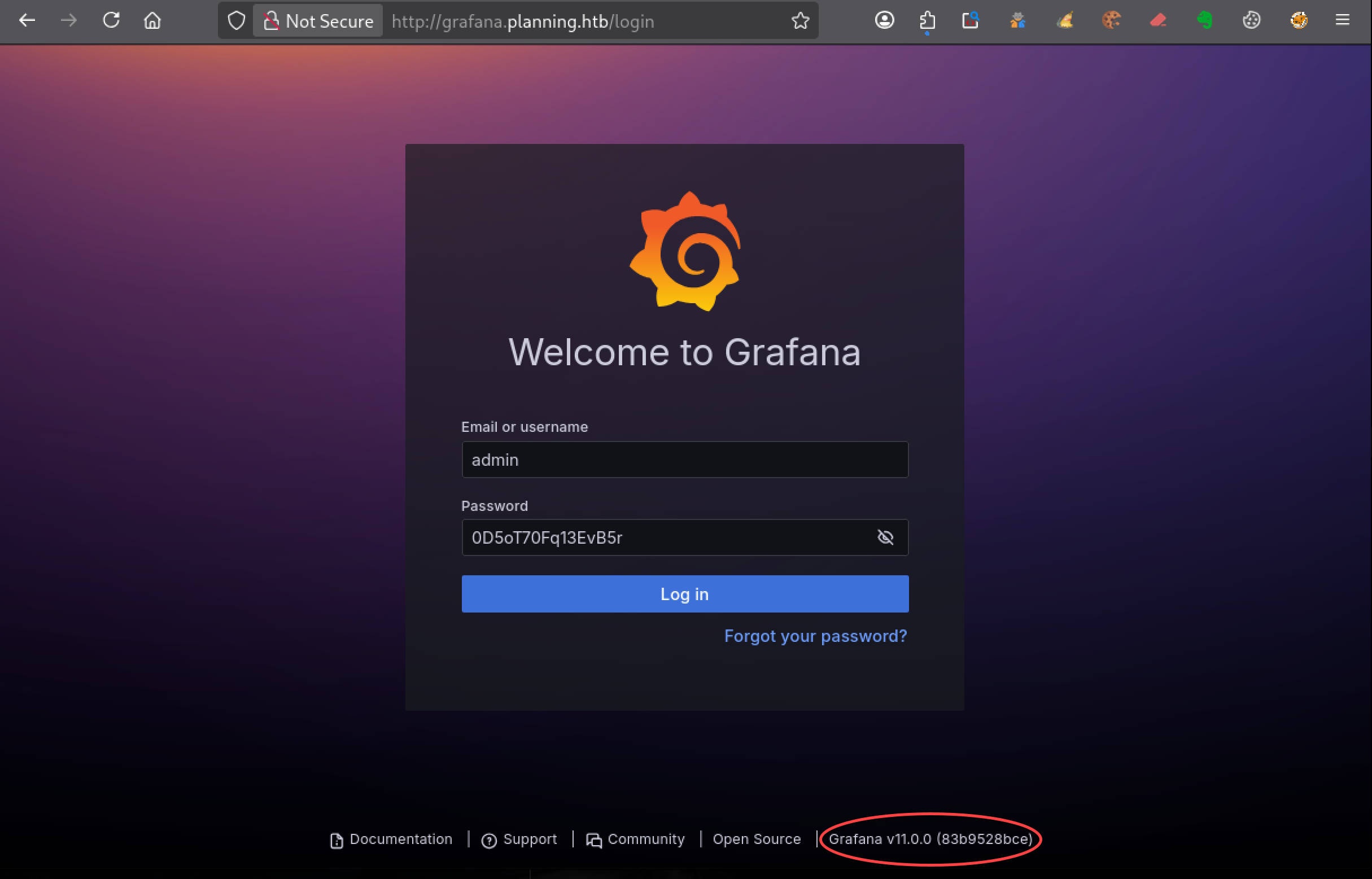Image resolution: width=1372 pixels, height=879 pixels.
Task: Open the cookie editor extension icon
Action: 1111,20
